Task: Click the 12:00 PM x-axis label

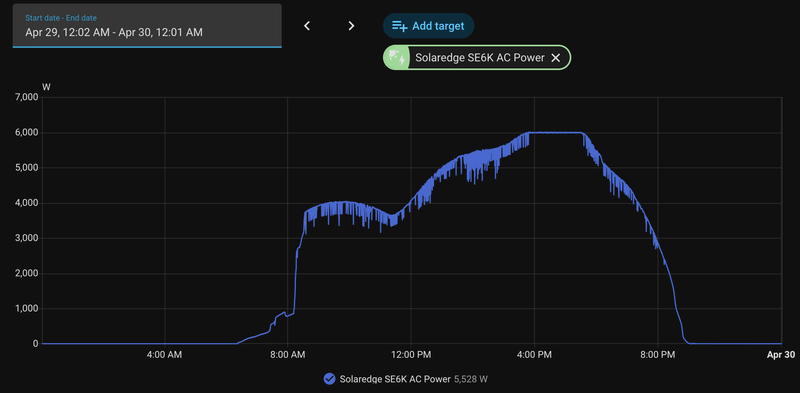Action: [x=411, y=355]
